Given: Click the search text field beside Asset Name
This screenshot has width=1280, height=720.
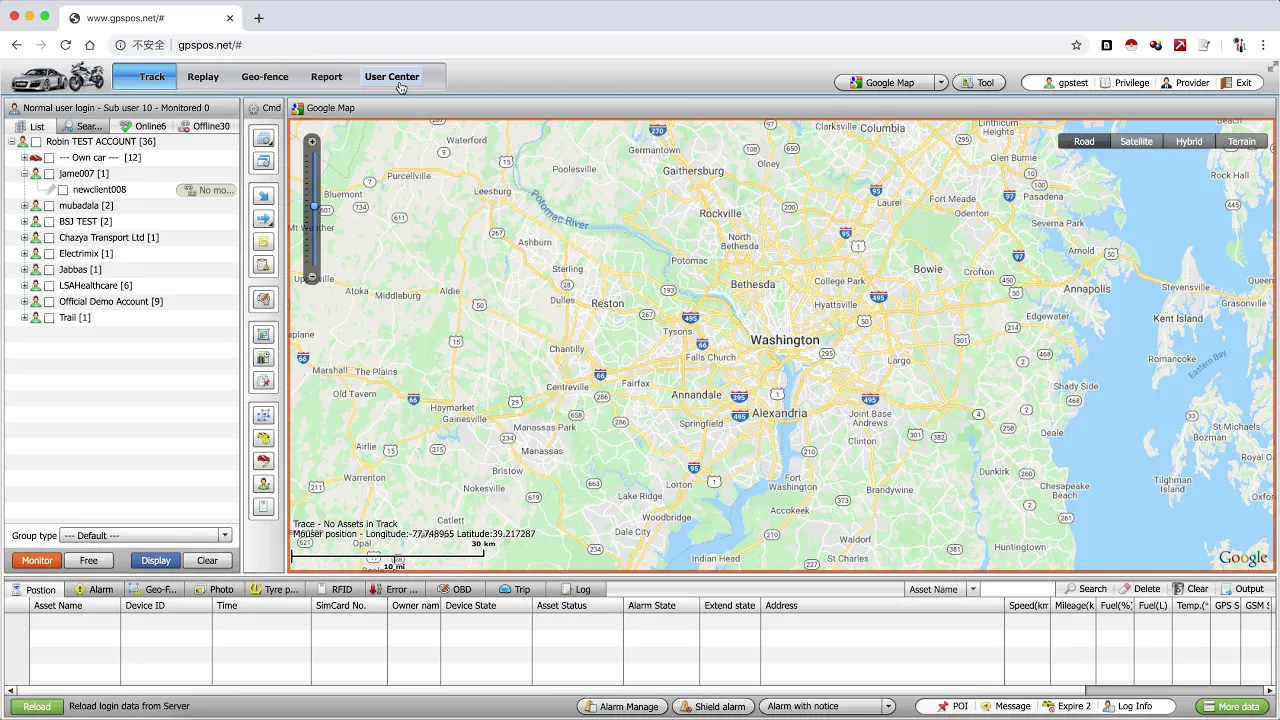Looking at the screenshot, I should (1017, 589).
